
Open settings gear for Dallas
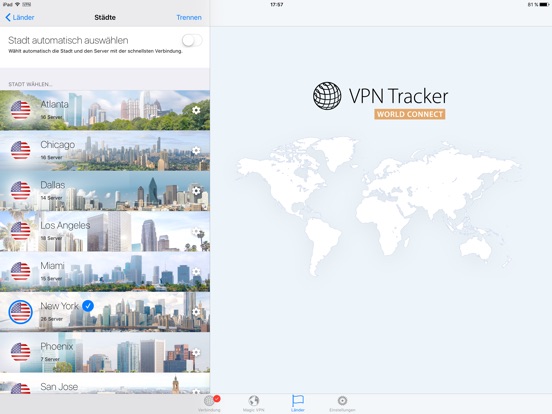196,191
